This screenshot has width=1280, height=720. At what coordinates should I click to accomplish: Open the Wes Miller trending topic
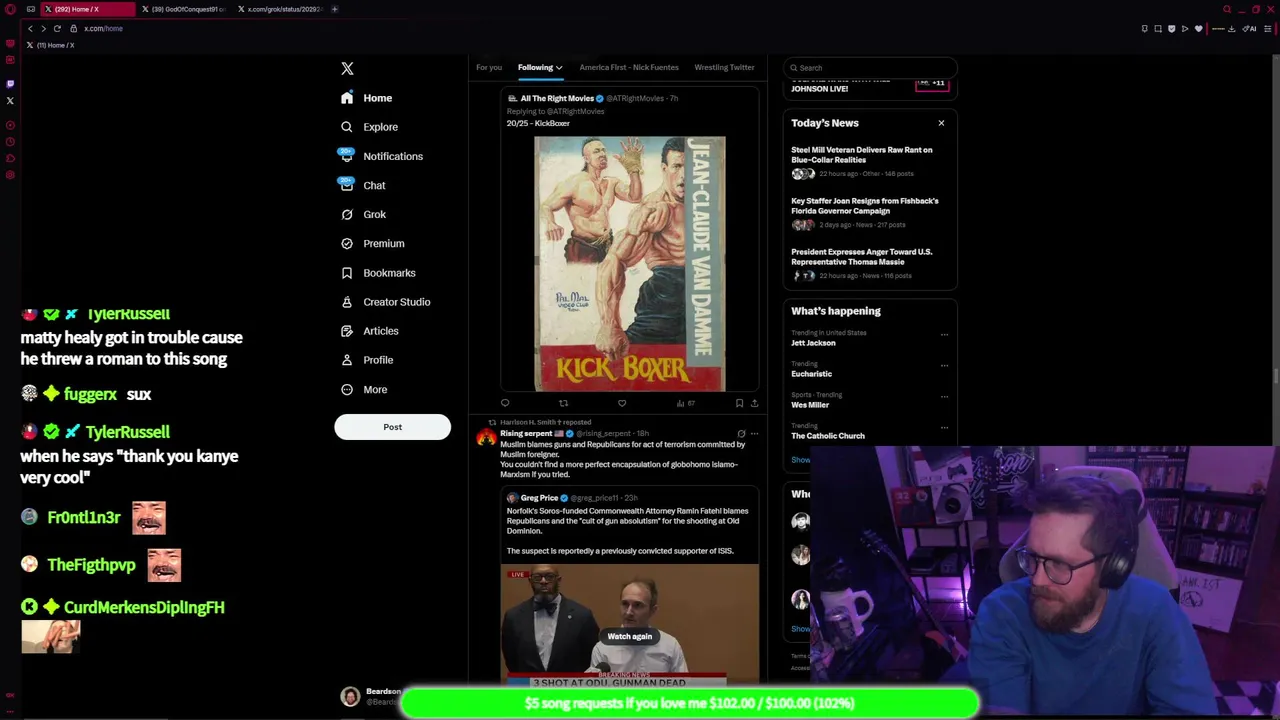point(810,405)
